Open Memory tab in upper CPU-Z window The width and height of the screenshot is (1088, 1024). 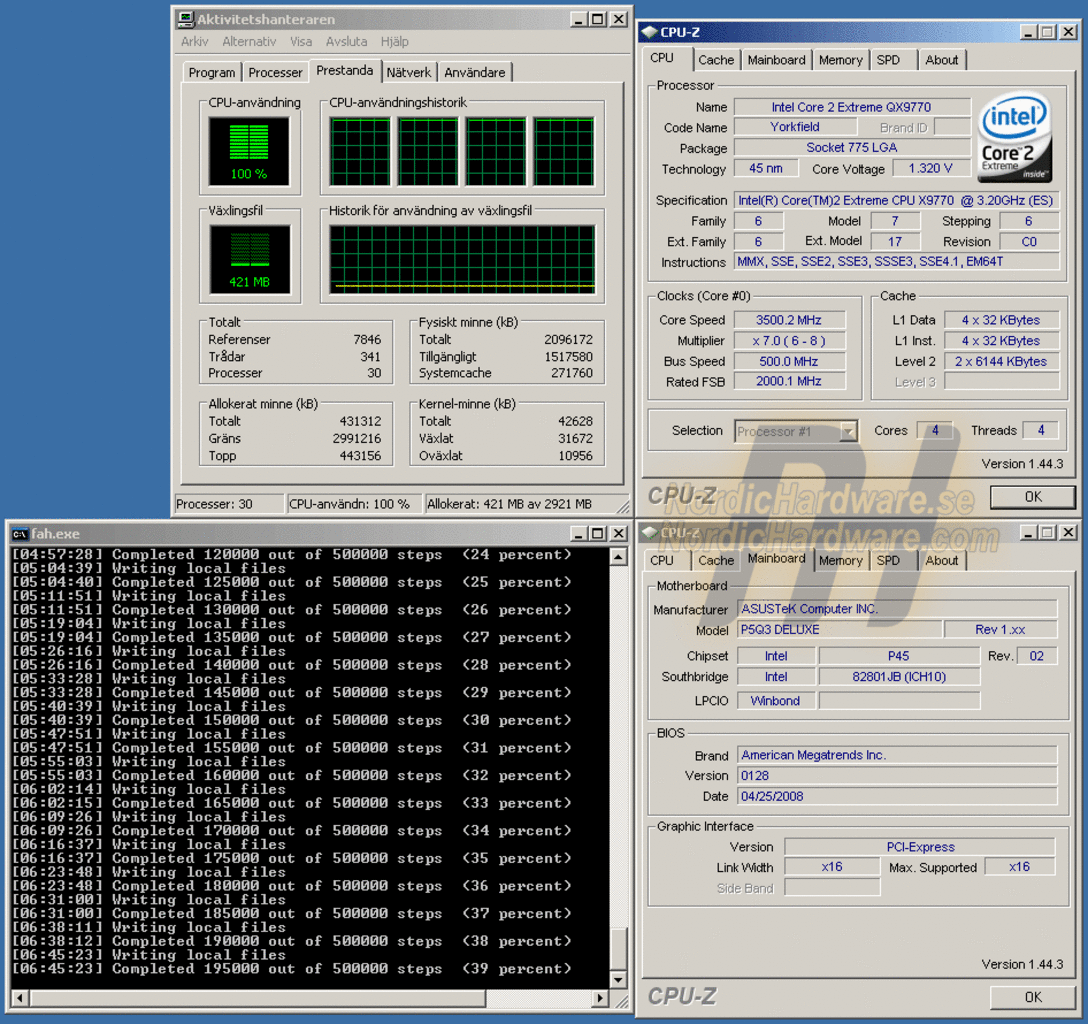pyautogui.click(x=840, y=60)
